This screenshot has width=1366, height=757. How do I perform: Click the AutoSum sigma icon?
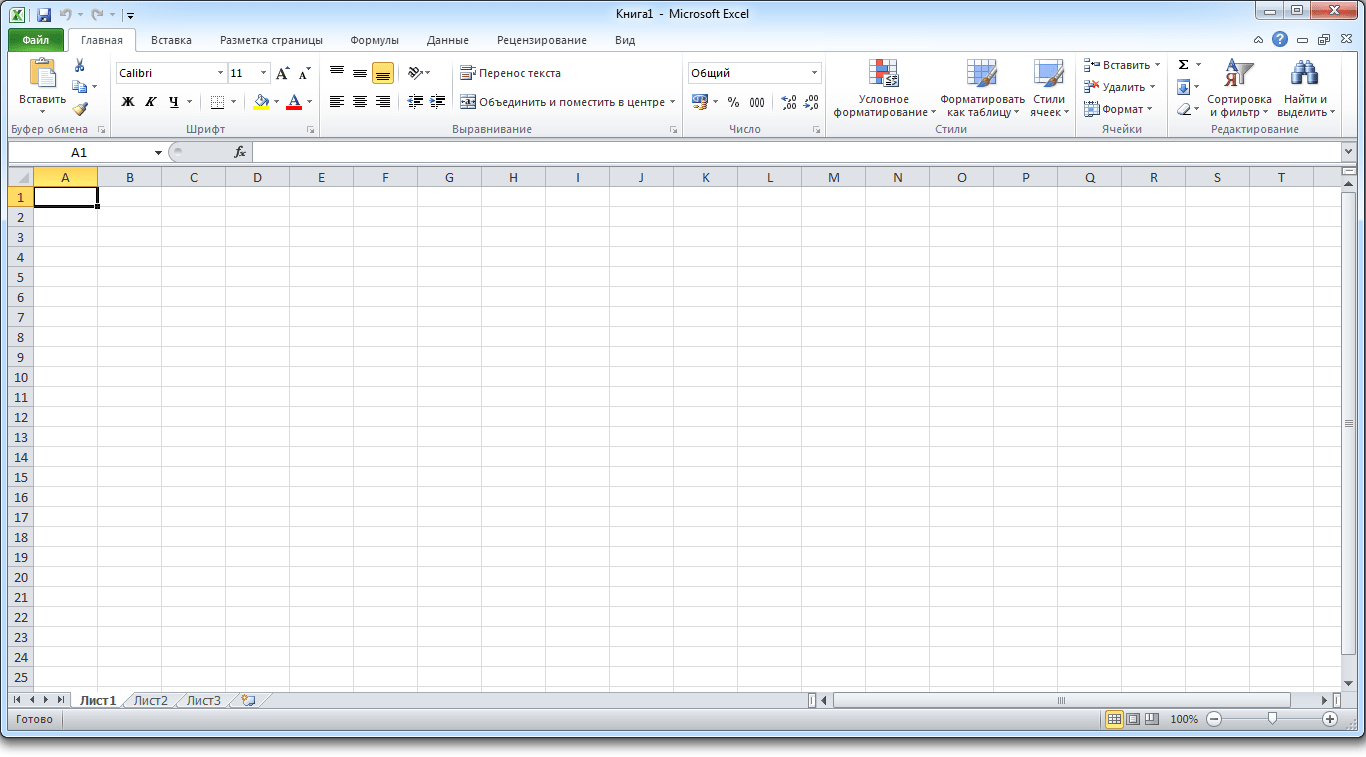pyautogui.click(x=1184, y=65)
